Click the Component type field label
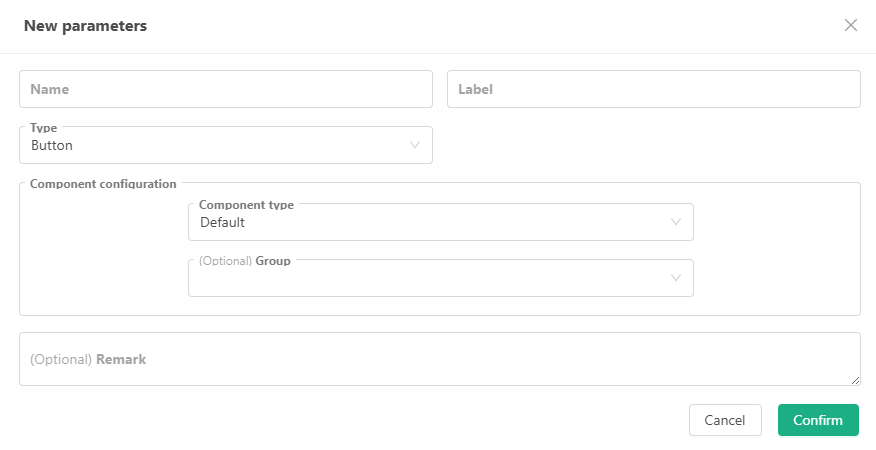Screen dimensions: 876x450 coord(246,205)
